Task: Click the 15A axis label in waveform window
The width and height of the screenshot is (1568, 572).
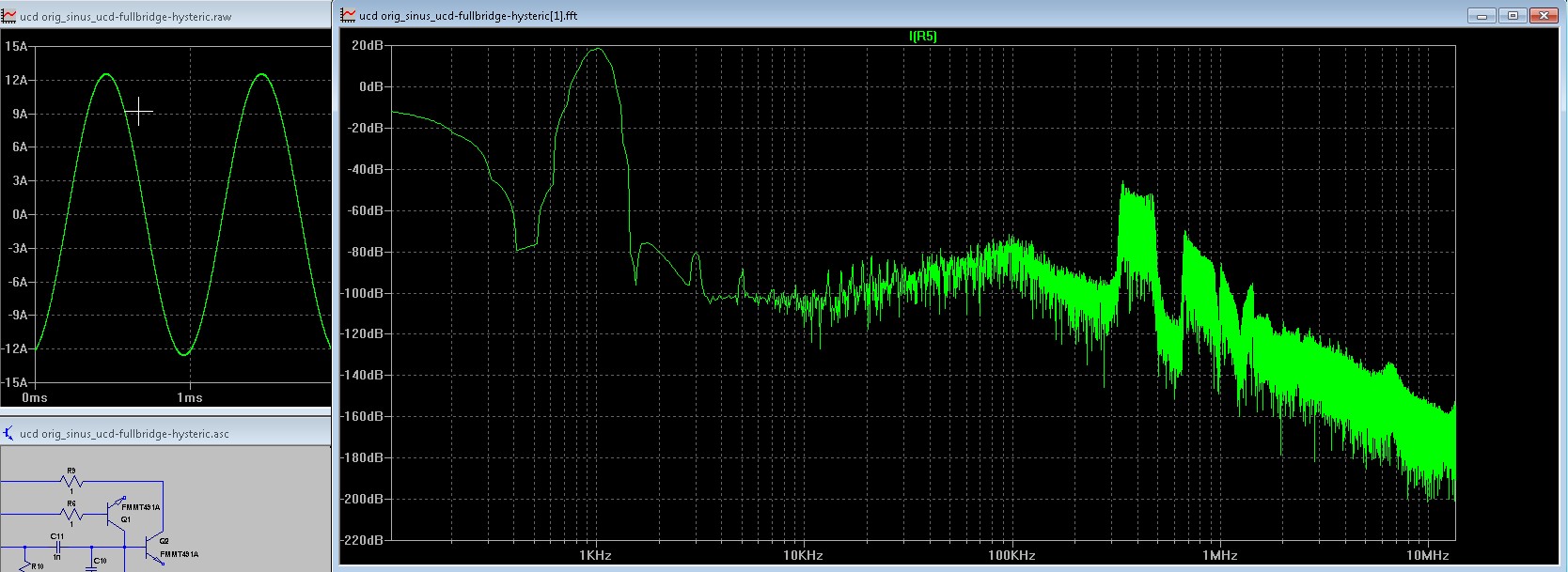Action: tap(16, 46)
